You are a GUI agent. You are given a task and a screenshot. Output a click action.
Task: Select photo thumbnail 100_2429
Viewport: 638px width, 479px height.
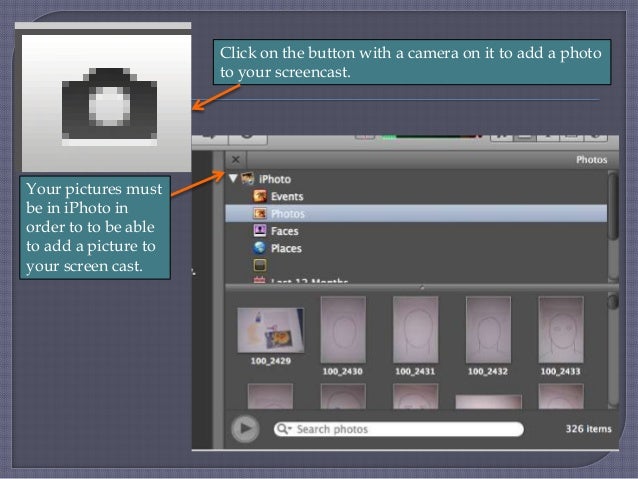coord(272,330)
